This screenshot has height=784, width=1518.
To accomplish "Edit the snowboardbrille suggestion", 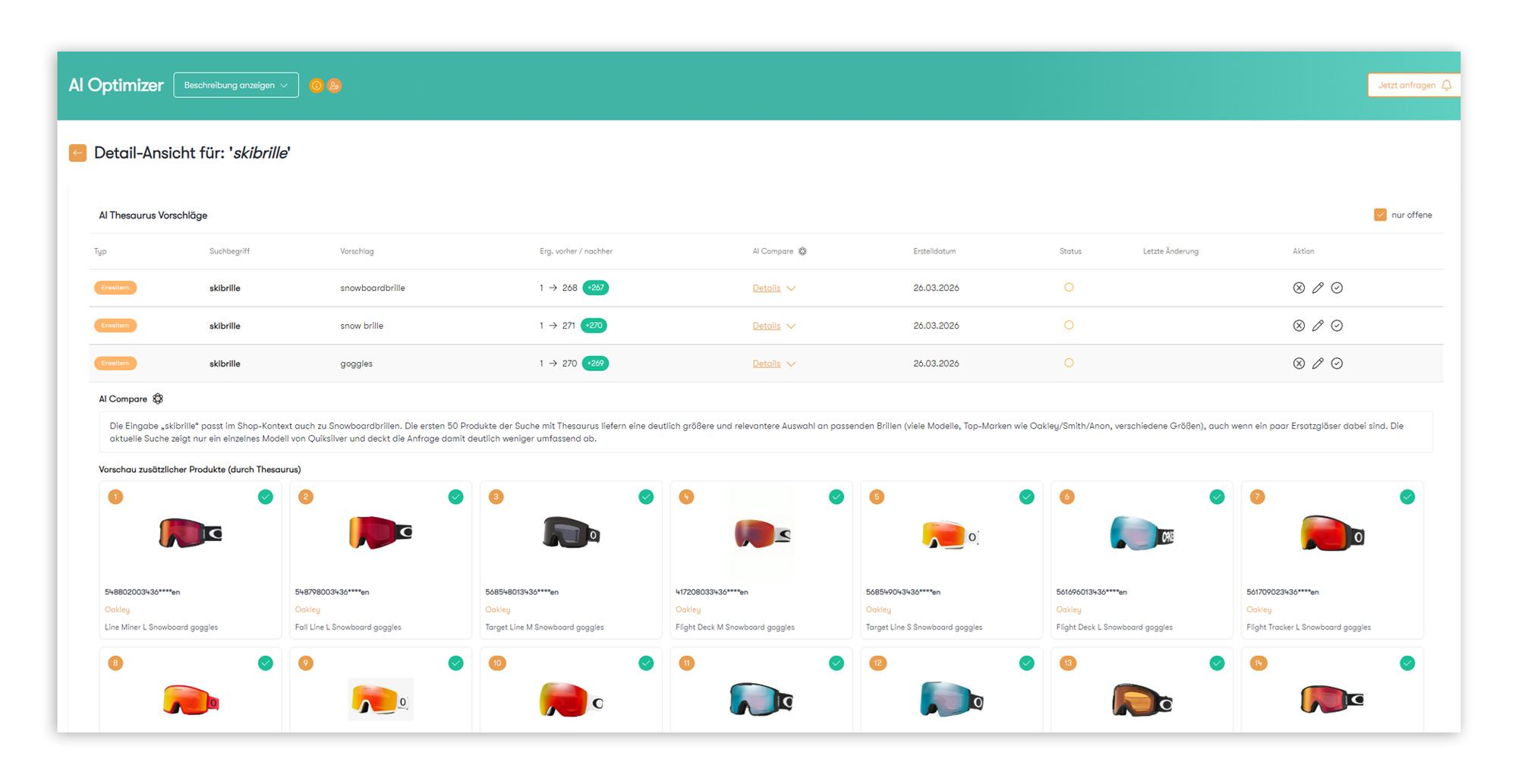I will tap(1318, 288).
